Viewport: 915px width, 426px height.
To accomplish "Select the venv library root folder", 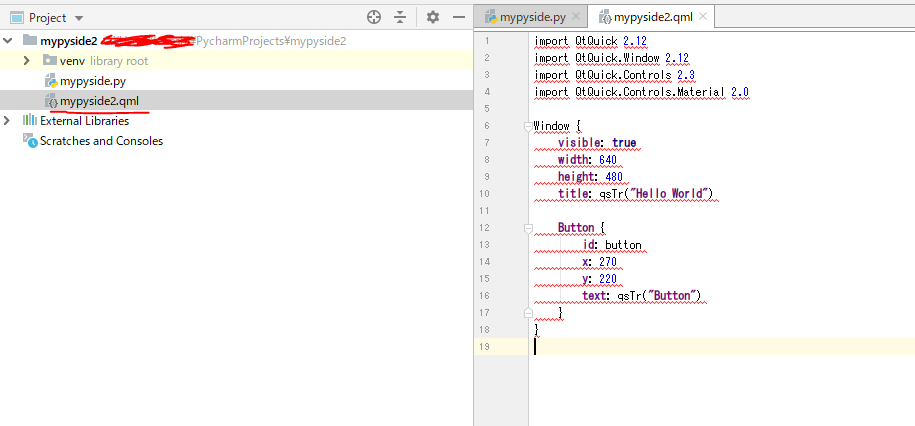I will (104, 61).
